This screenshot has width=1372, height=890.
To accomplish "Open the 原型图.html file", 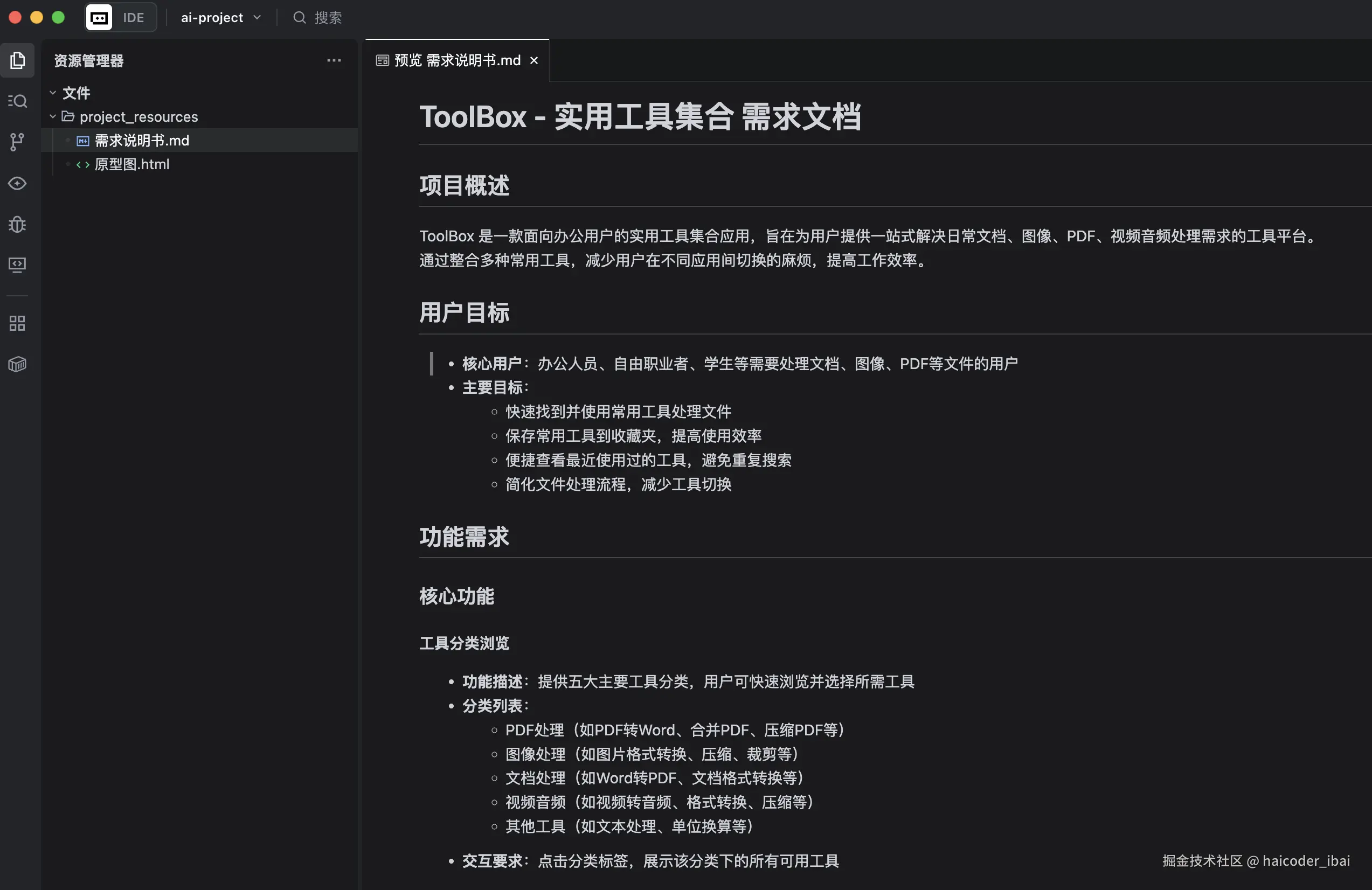I will pyautogui.click(x=132, y=164).
